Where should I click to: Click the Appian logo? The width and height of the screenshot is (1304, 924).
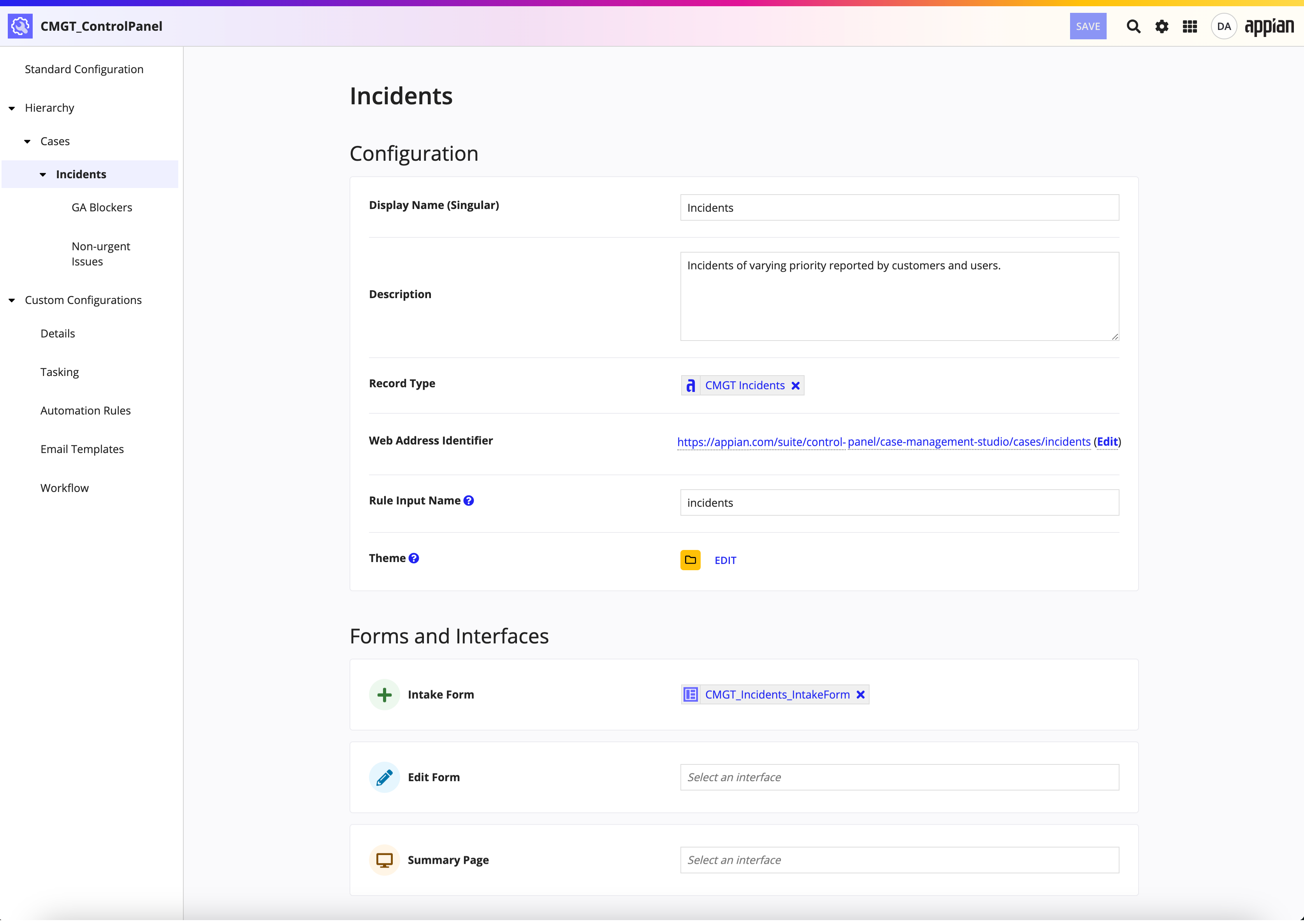1269,26
